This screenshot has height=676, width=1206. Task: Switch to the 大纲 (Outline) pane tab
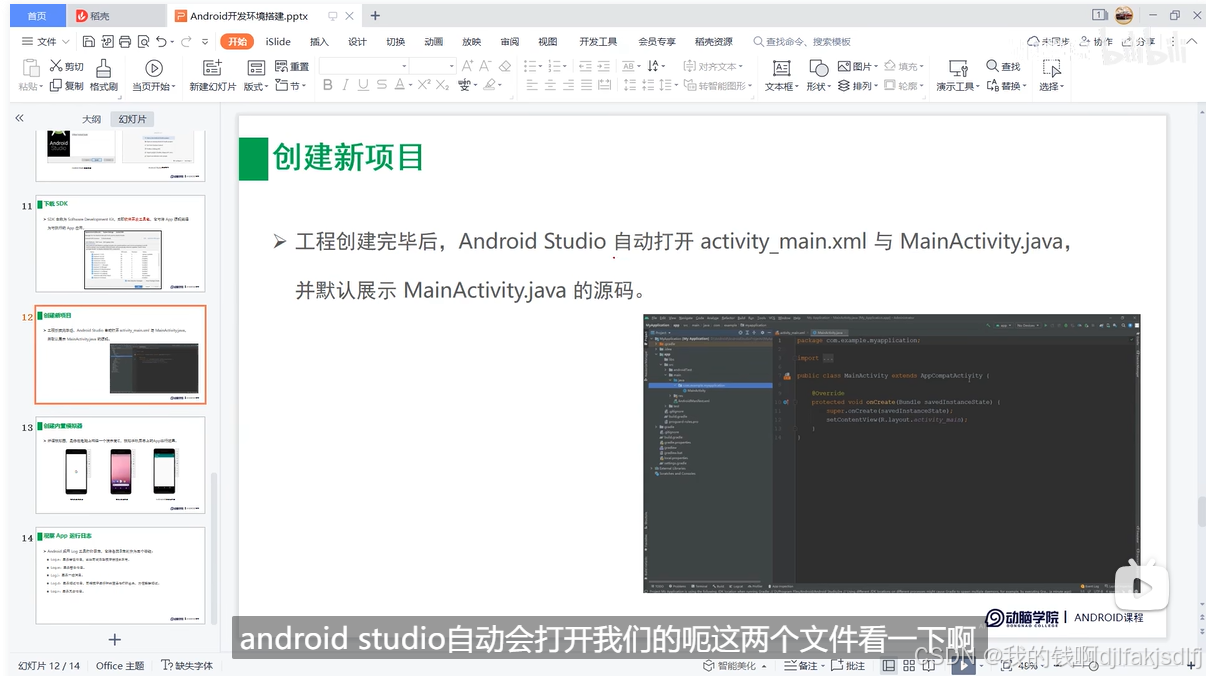91,118
